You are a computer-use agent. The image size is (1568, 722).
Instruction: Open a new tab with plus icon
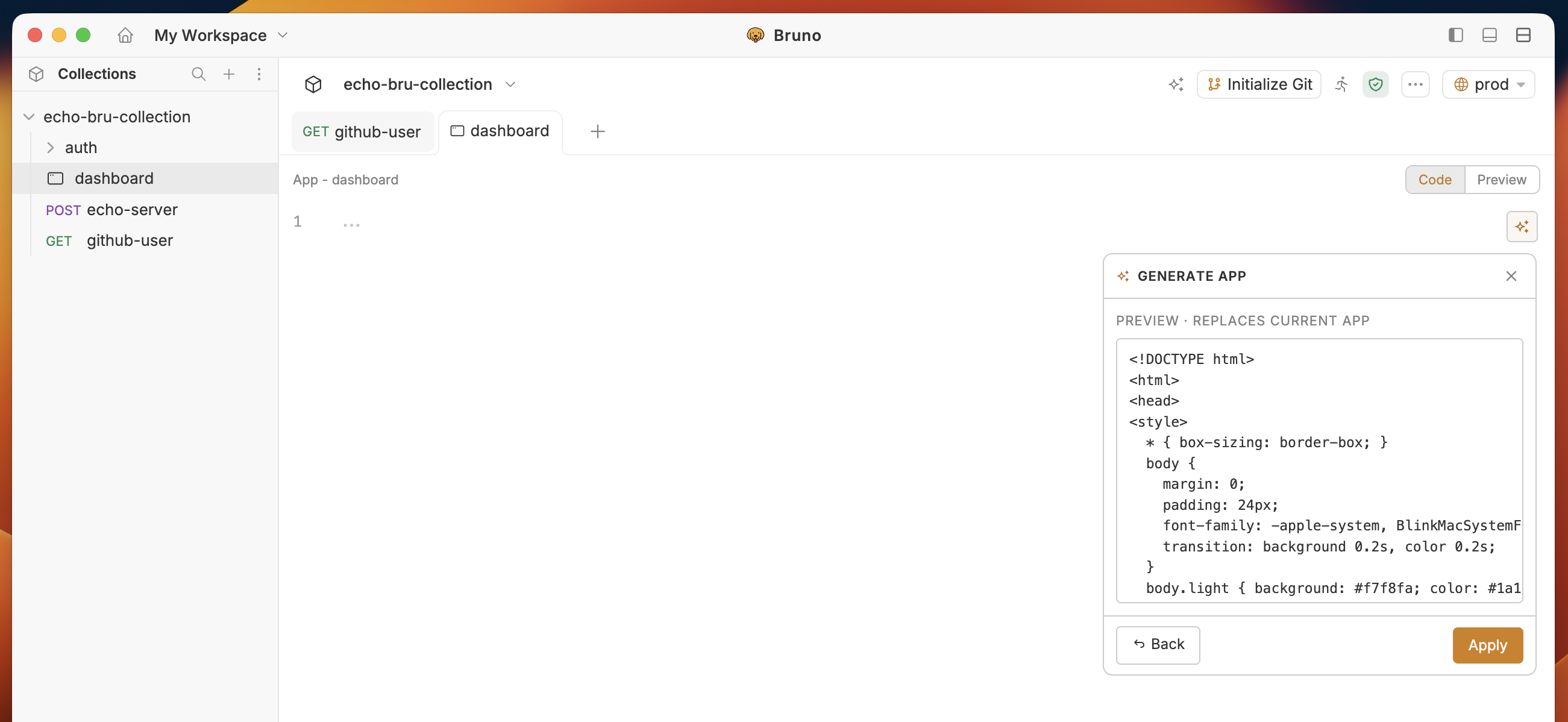tap(597, 131)
